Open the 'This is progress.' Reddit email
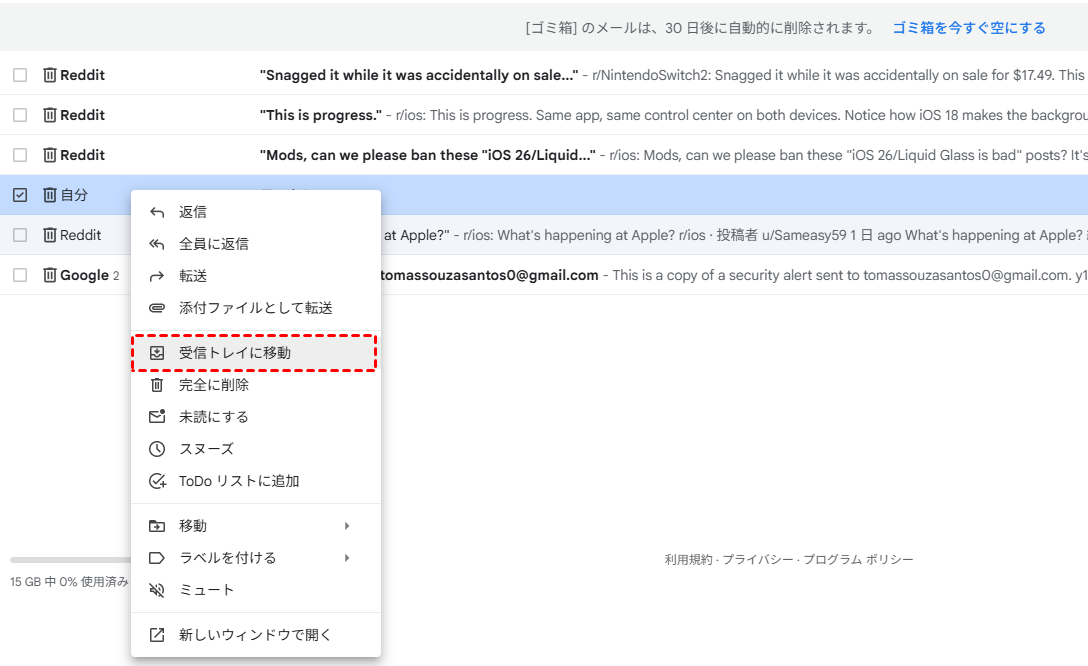 pos(600,115)
